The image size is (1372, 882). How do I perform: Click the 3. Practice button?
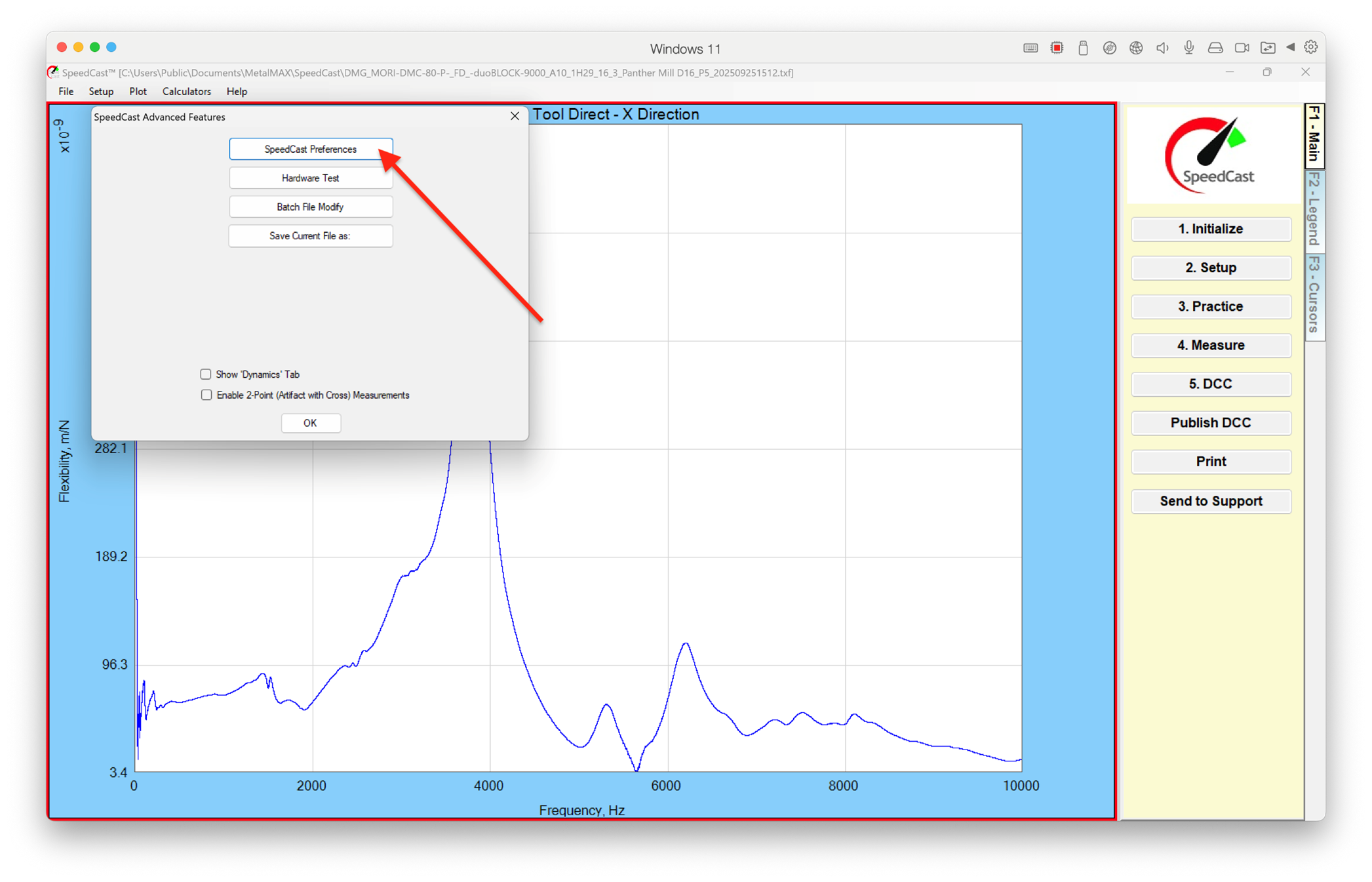point(1211,306)
